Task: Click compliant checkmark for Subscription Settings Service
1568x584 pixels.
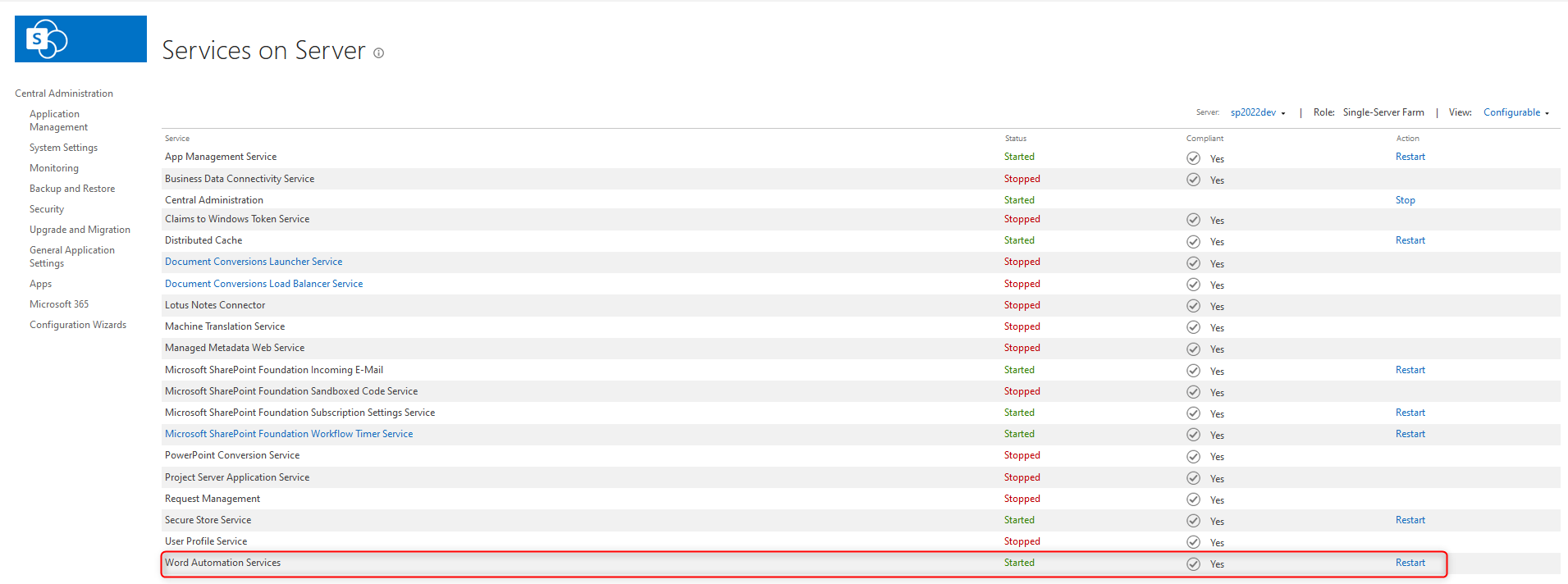Action: 1193,413
